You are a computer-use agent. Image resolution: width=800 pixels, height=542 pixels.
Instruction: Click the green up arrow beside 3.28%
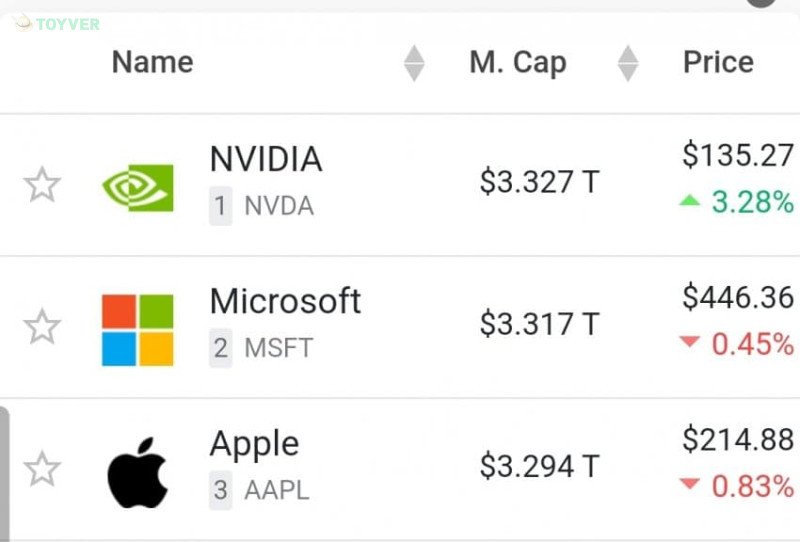pyautogui.click(x=689, y=202)
